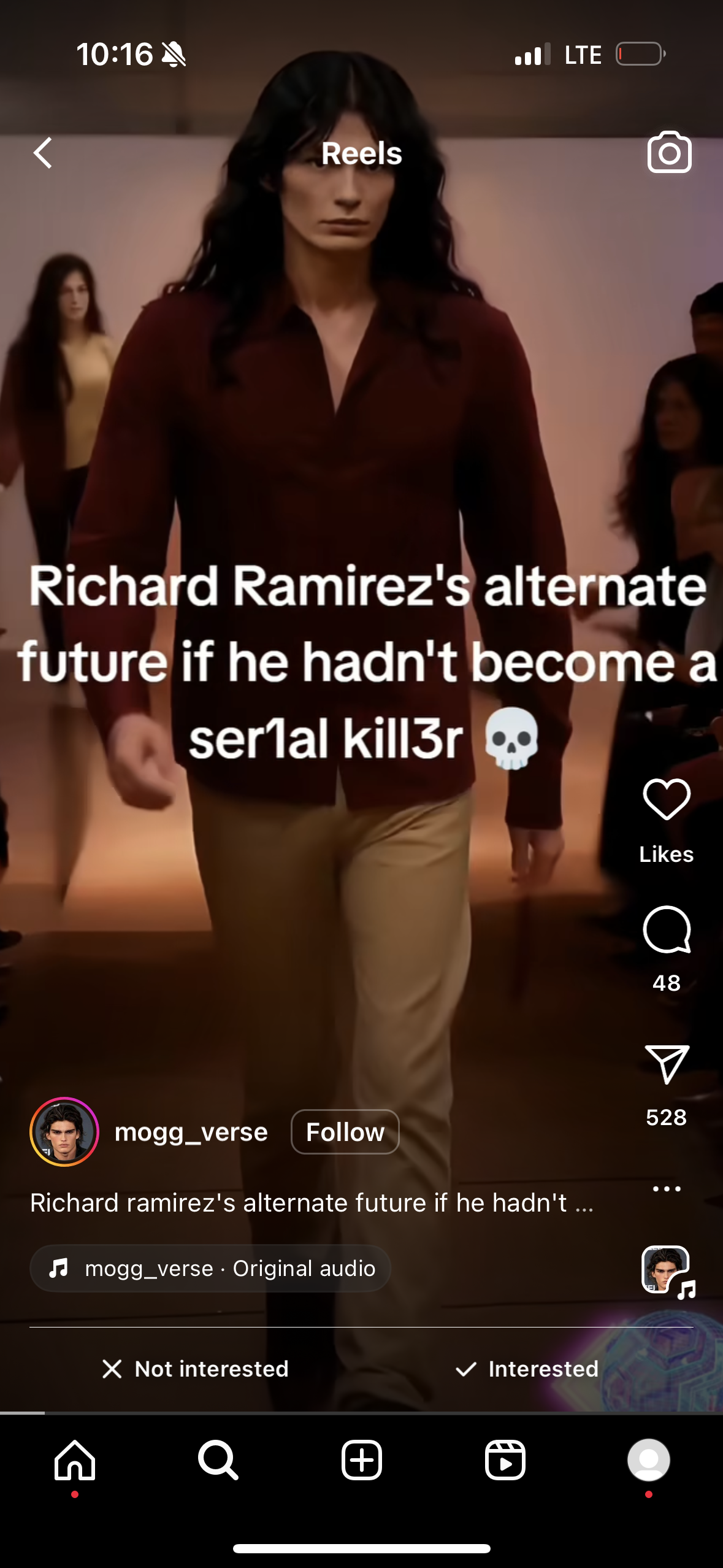723x1568 pixels.
Task: Open mogg_verse Original audio chip
Action: pyautogui.click(x=210, y=1268)
